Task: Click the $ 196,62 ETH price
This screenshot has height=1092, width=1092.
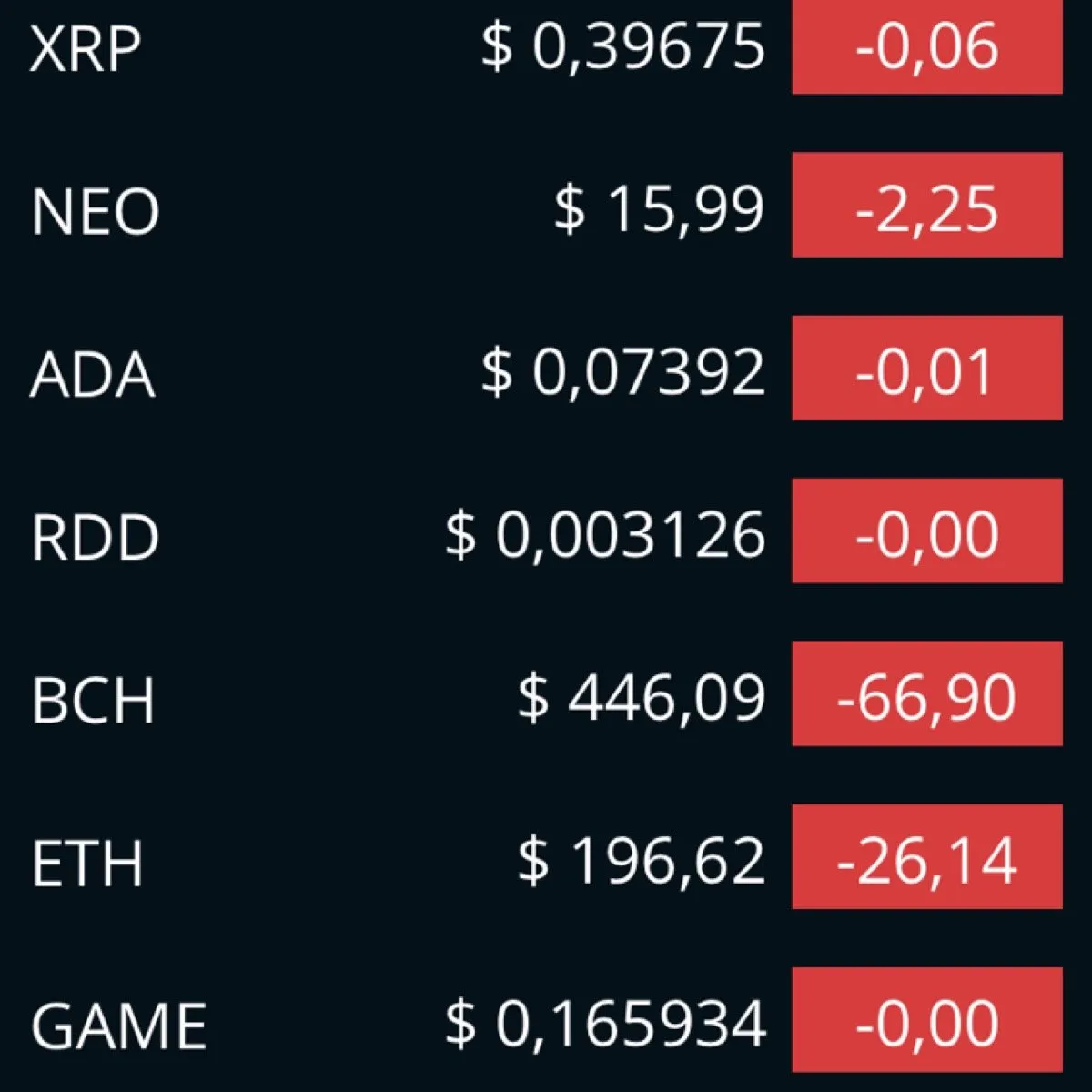Action: pos(642,861)
